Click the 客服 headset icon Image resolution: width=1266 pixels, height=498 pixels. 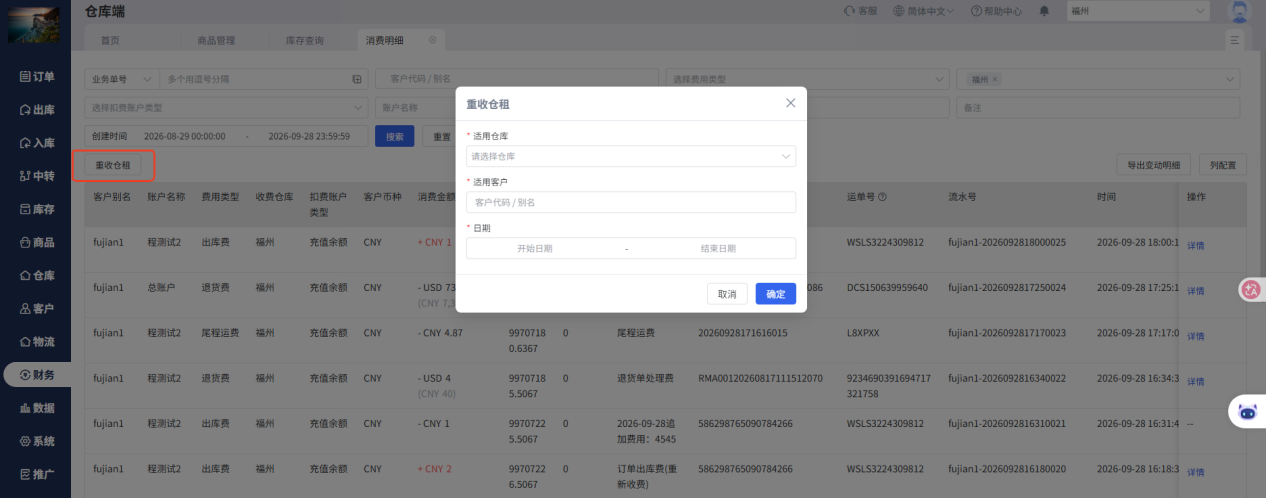849,11
